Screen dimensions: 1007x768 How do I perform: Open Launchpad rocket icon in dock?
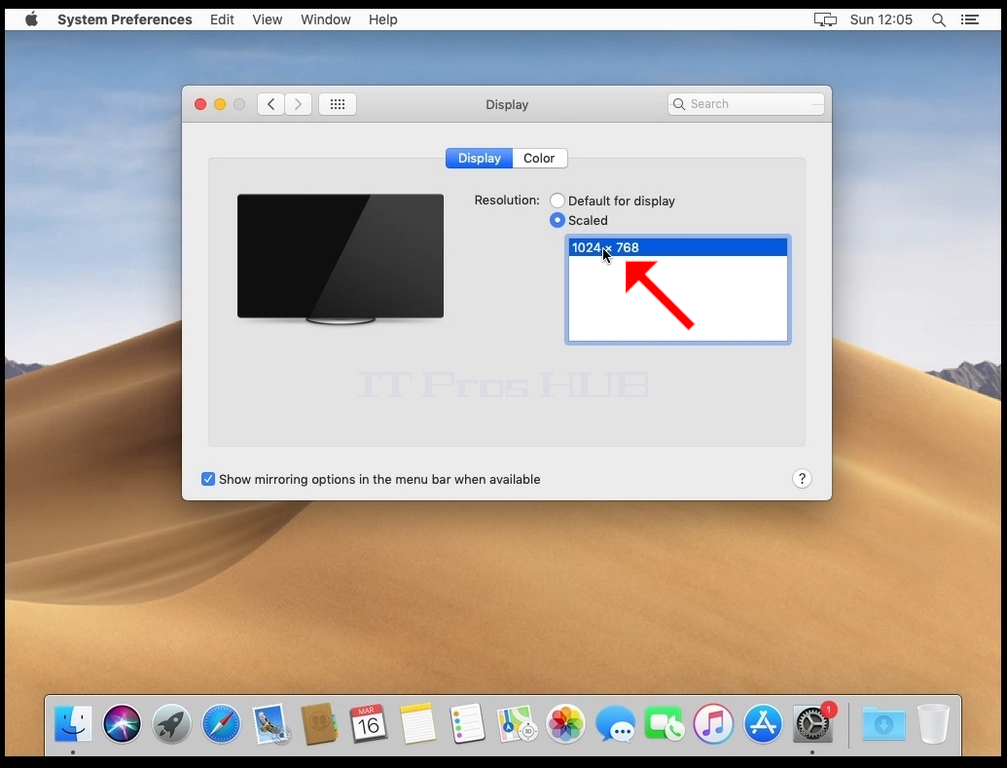click(x=171, y=724)
